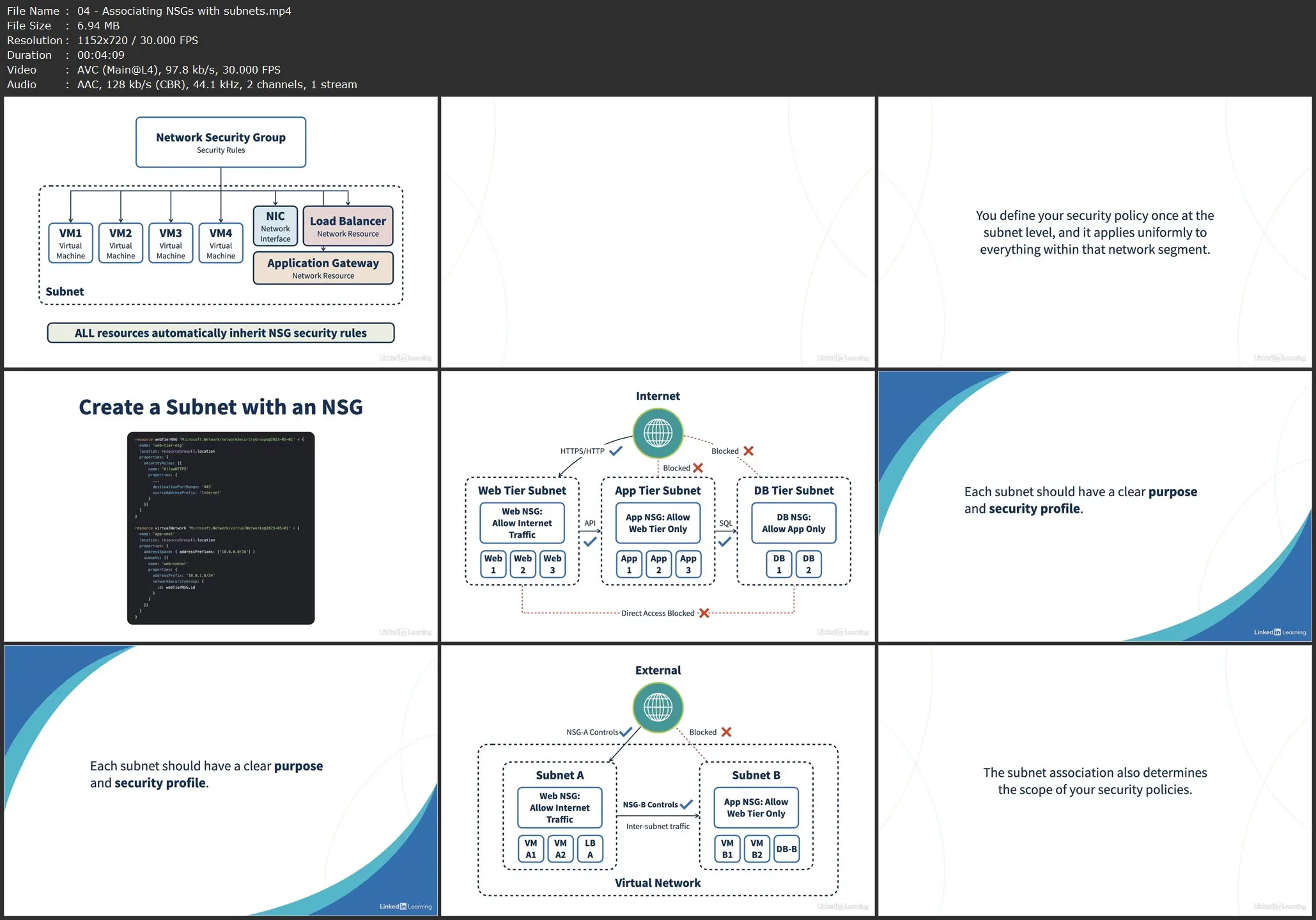Image resolution: width=1316 pixels, height=920 pixels.
Task: Click the Internet globe icon
Action: click(658, 433)
